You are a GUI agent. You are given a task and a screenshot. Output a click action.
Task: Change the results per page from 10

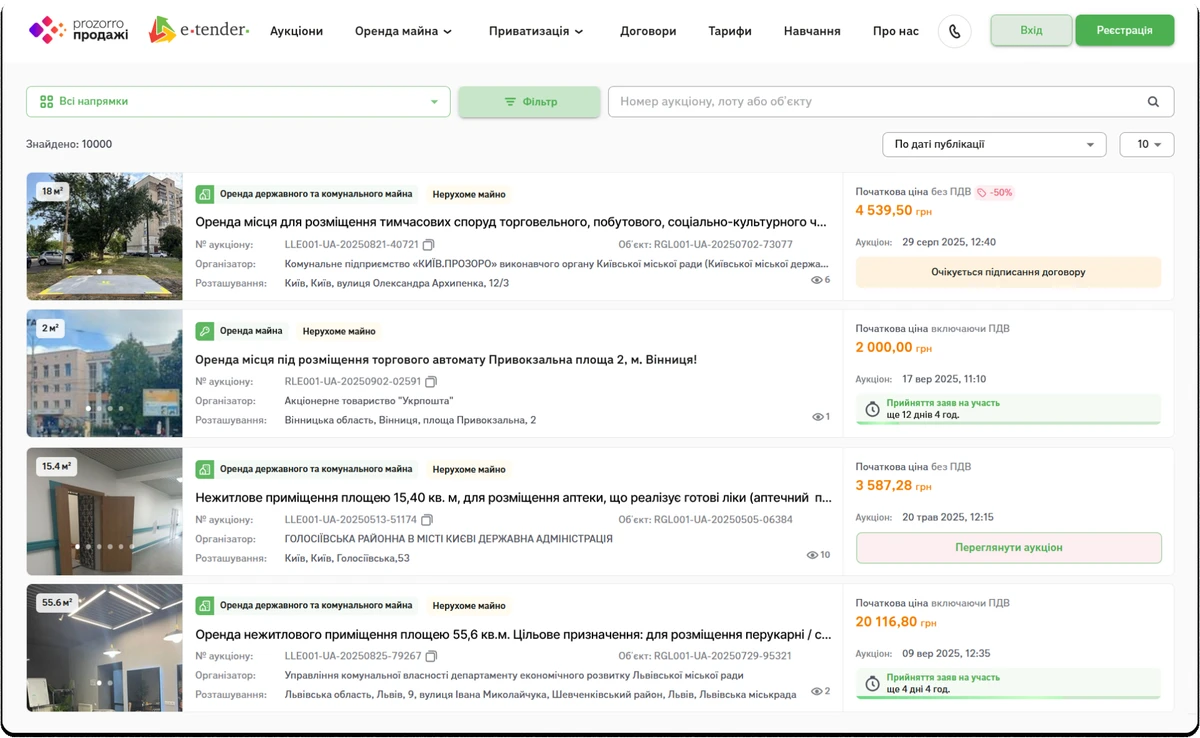[1146, 145]
